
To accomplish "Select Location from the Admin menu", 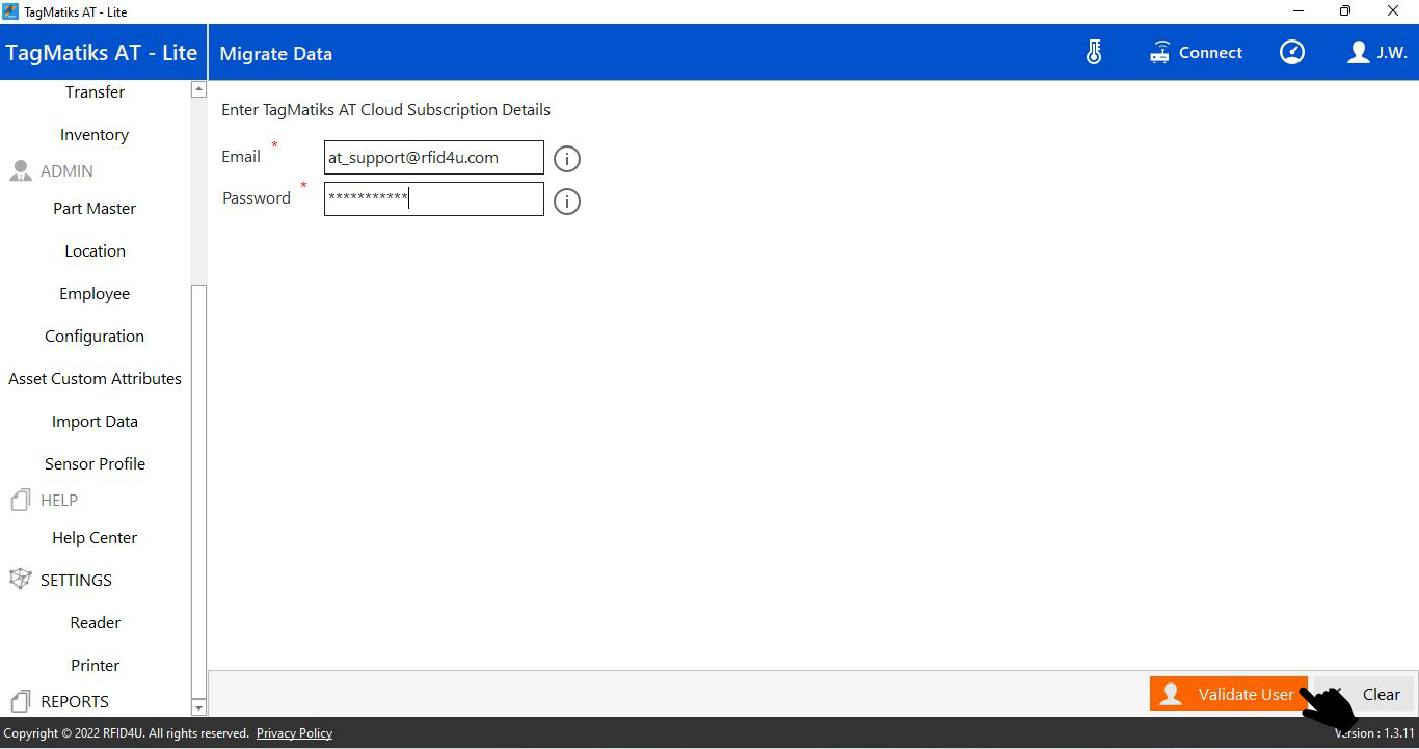I will pyautogui.click(x=95, y=251).
